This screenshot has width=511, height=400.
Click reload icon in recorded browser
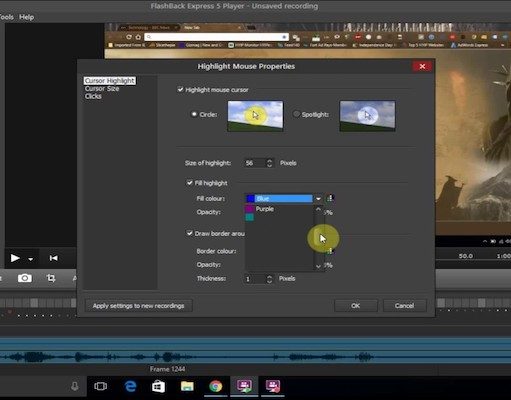tap(129, 37)
